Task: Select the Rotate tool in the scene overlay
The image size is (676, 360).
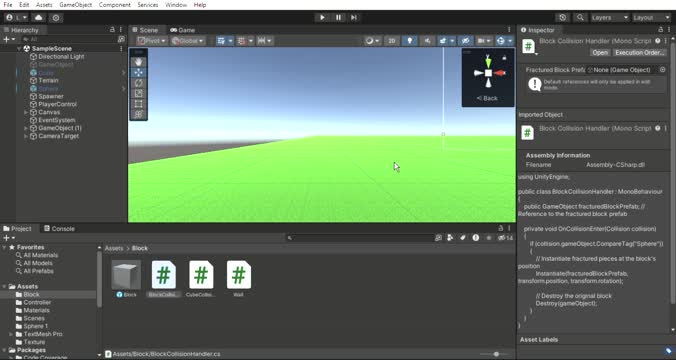Action: 138,83
